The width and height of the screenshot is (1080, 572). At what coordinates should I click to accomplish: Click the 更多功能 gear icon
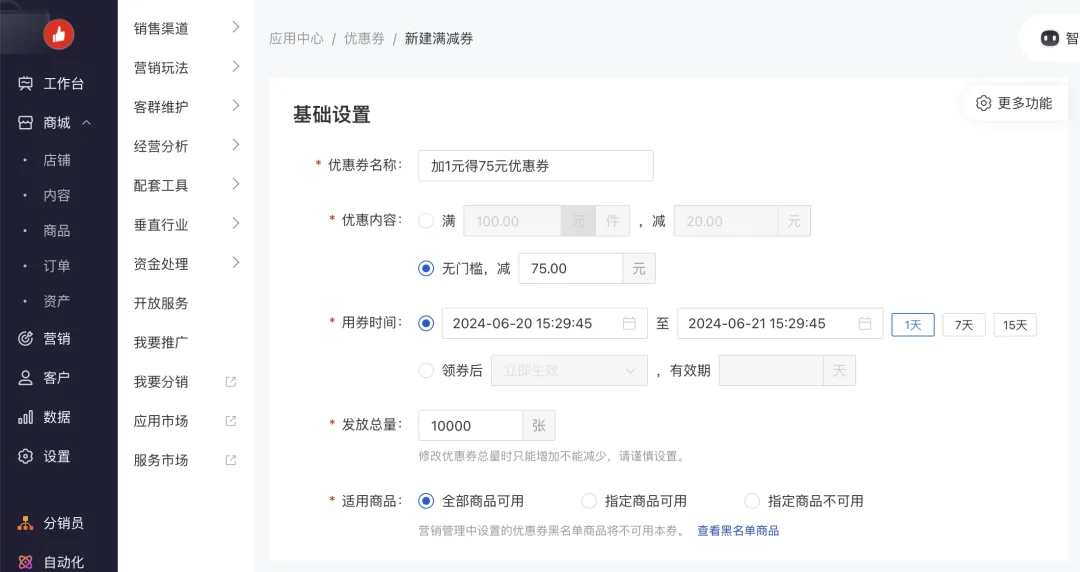(x=983, y=103)
